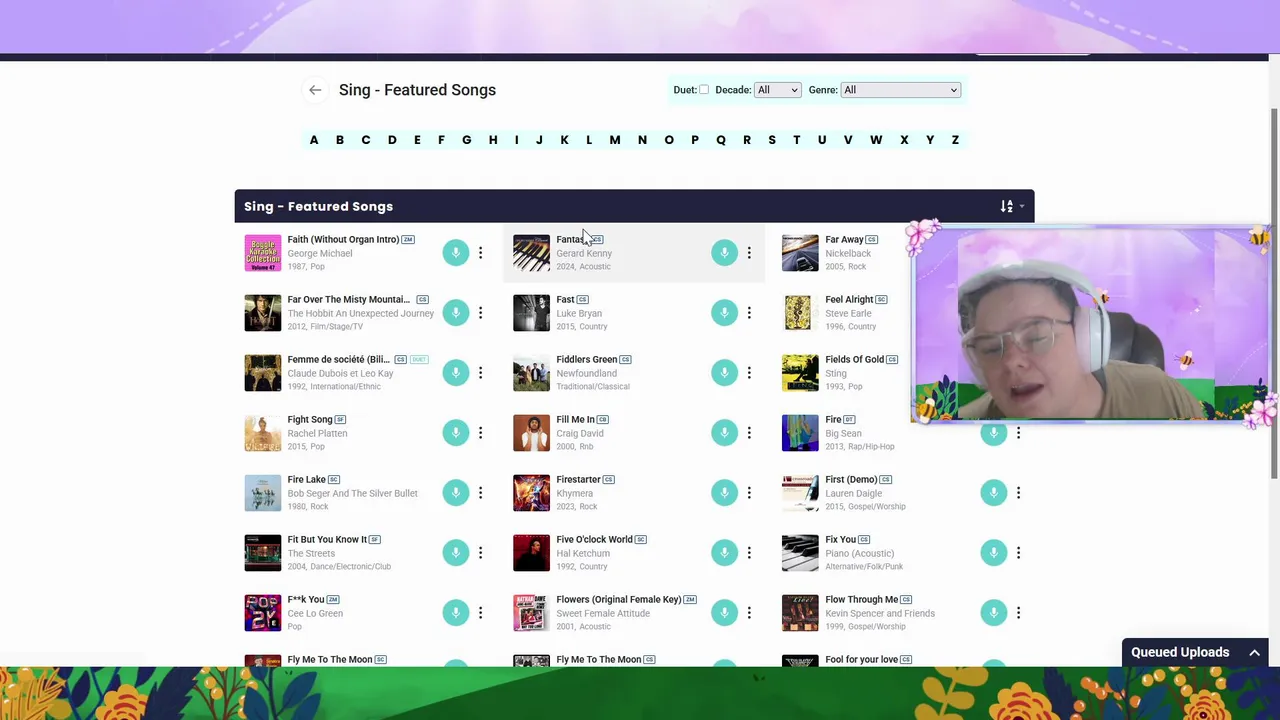The image size is (1280, 720).
Task: Open the Genre dropdown
Action: [901, 90]
